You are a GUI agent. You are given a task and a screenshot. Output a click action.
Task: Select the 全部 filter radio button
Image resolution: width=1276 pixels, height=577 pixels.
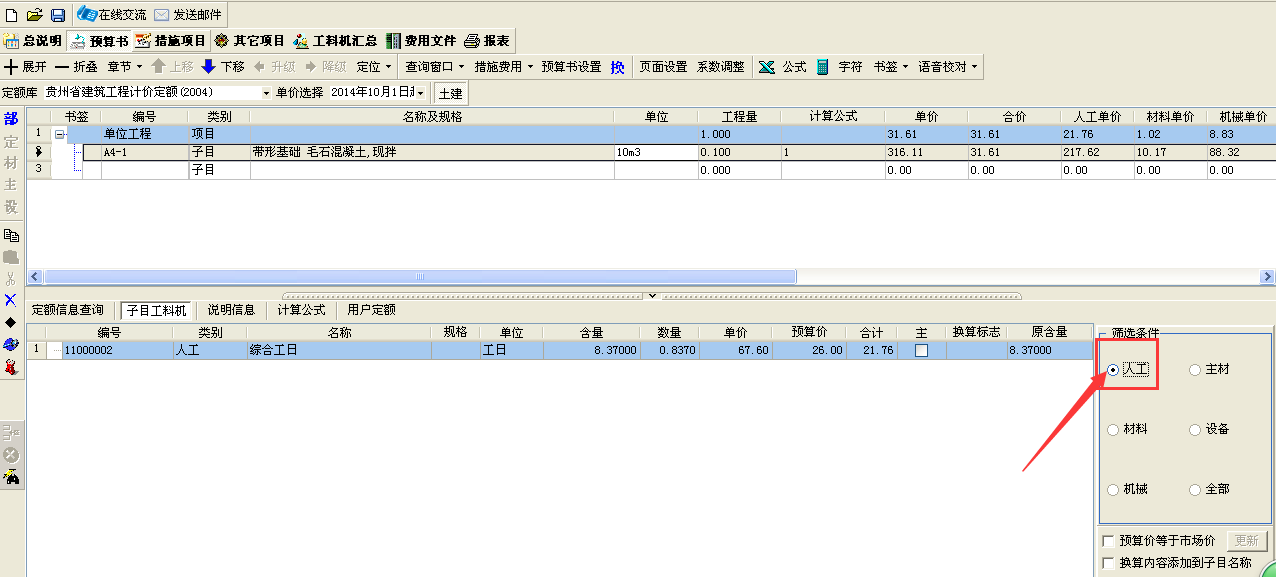point(1195,490)
